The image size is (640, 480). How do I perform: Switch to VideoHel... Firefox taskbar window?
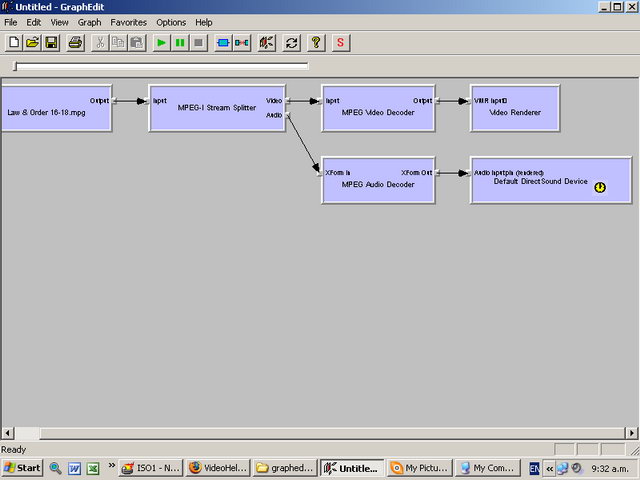coord(218,468)
